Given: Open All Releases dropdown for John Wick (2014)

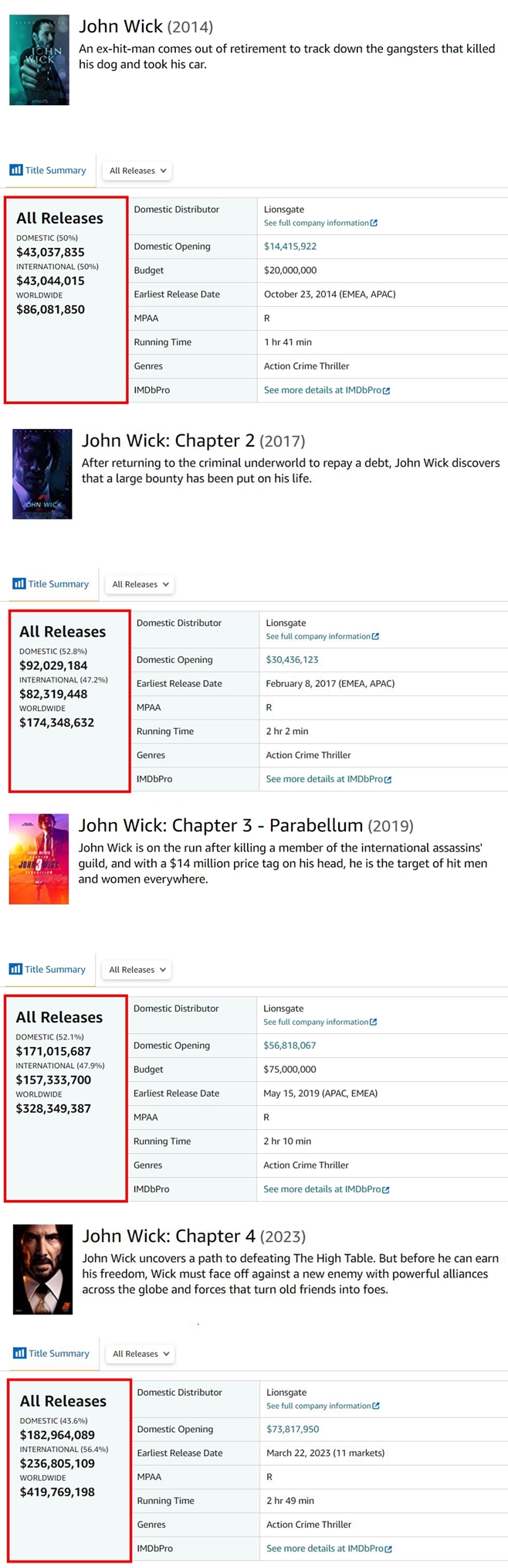Looking at the screenshot, I should 137,171.
